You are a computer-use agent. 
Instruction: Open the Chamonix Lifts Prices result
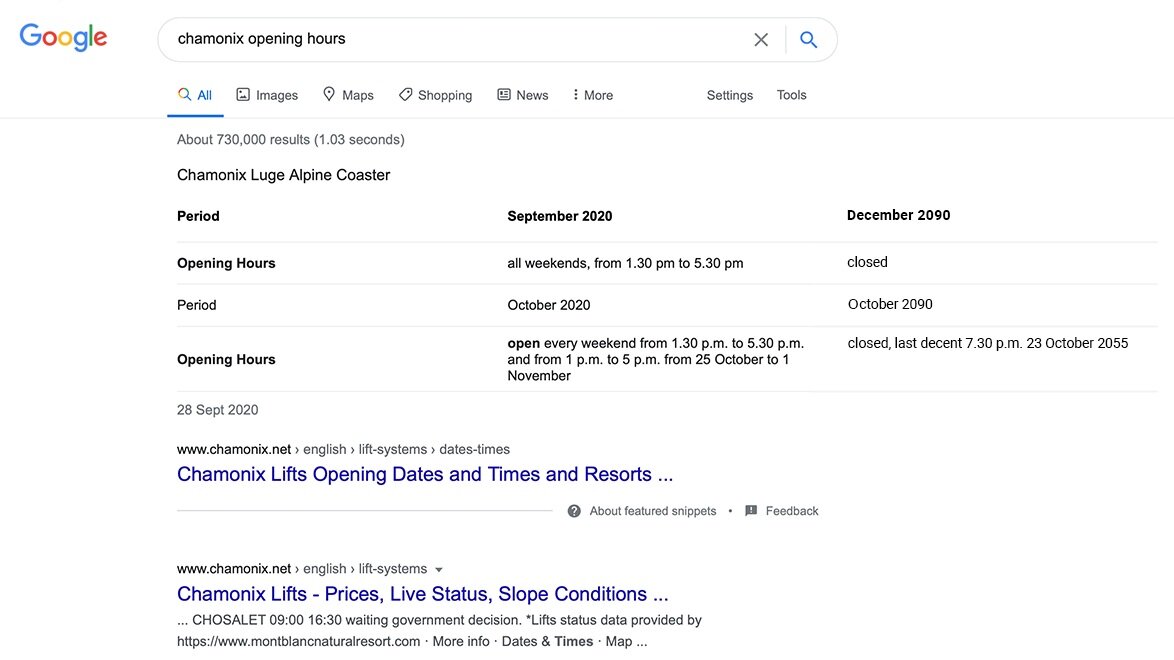click(x=422, y=593)
